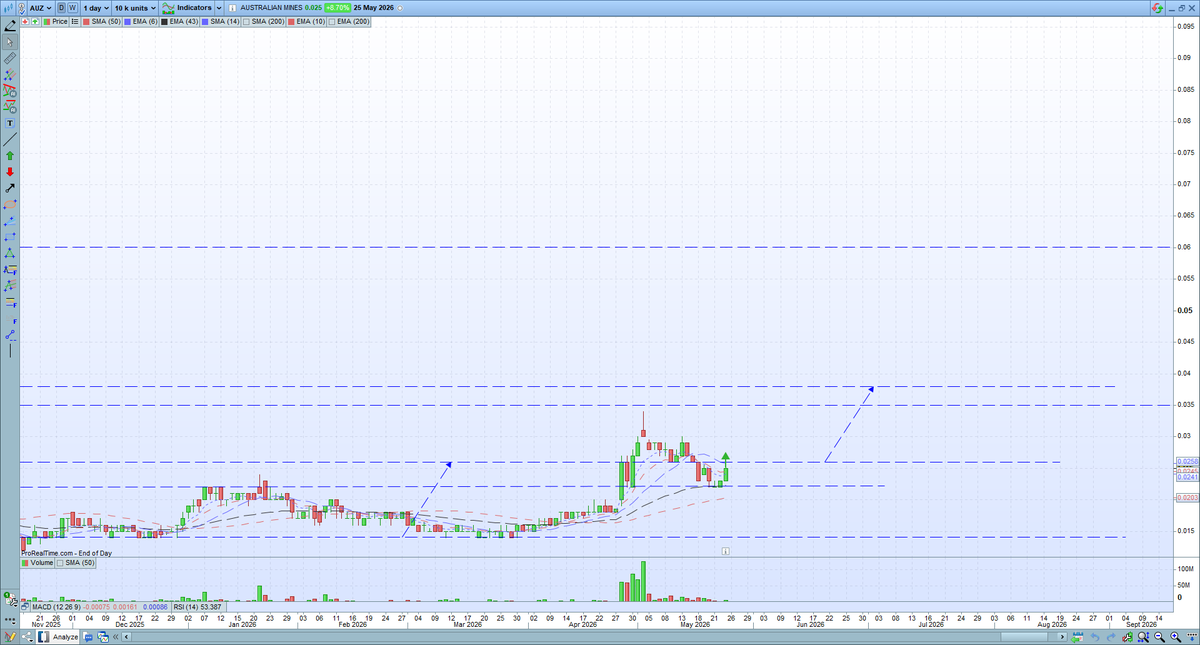Select the straight line drawing tool
The width and height of the screenshot is (1200, 645).
point(10,140)
